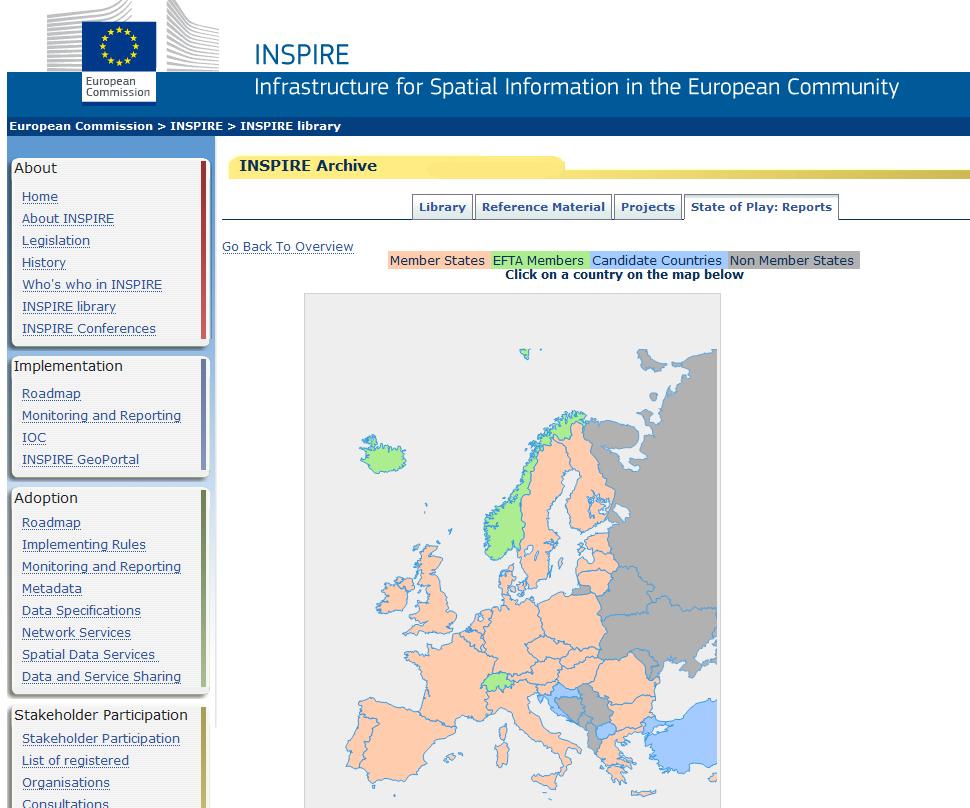The width and height of the screenshot is (970, 808).
Task: Click Non Member States legend swatch
Action: [x=792, y=260]
